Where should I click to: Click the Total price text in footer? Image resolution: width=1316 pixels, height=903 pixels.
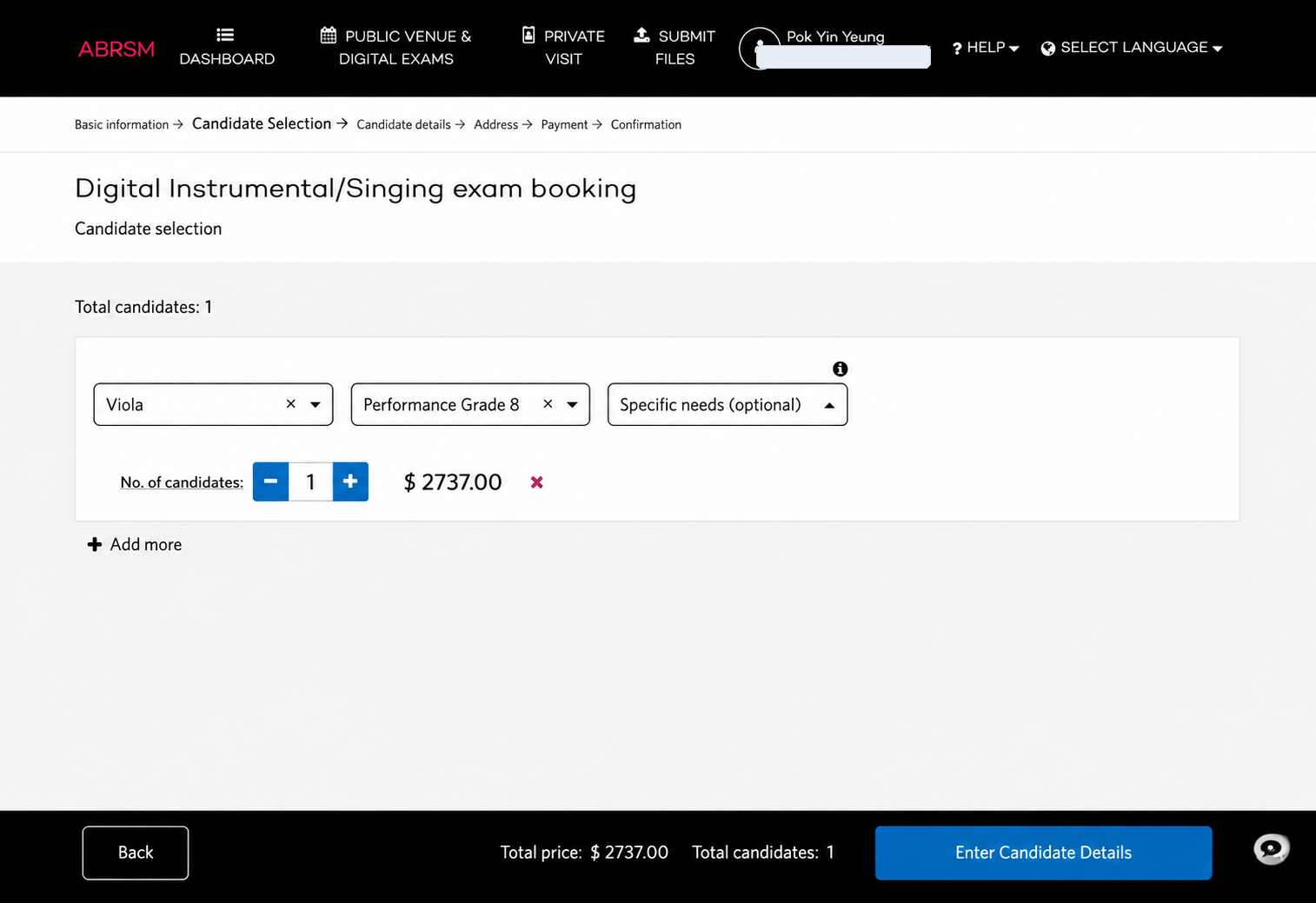click(x=584, y=853)
